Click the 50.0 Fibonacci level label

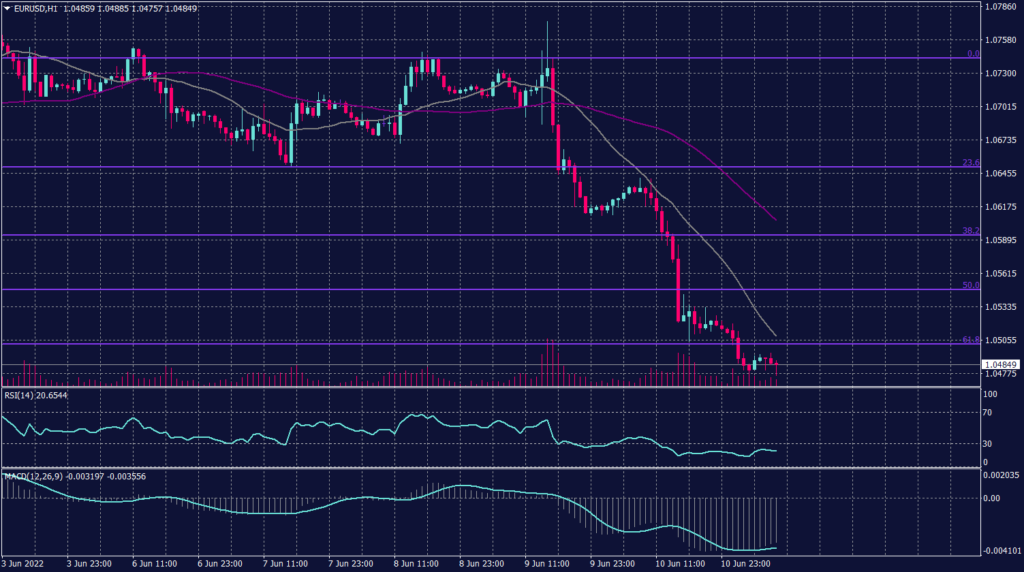click(969, 285)
